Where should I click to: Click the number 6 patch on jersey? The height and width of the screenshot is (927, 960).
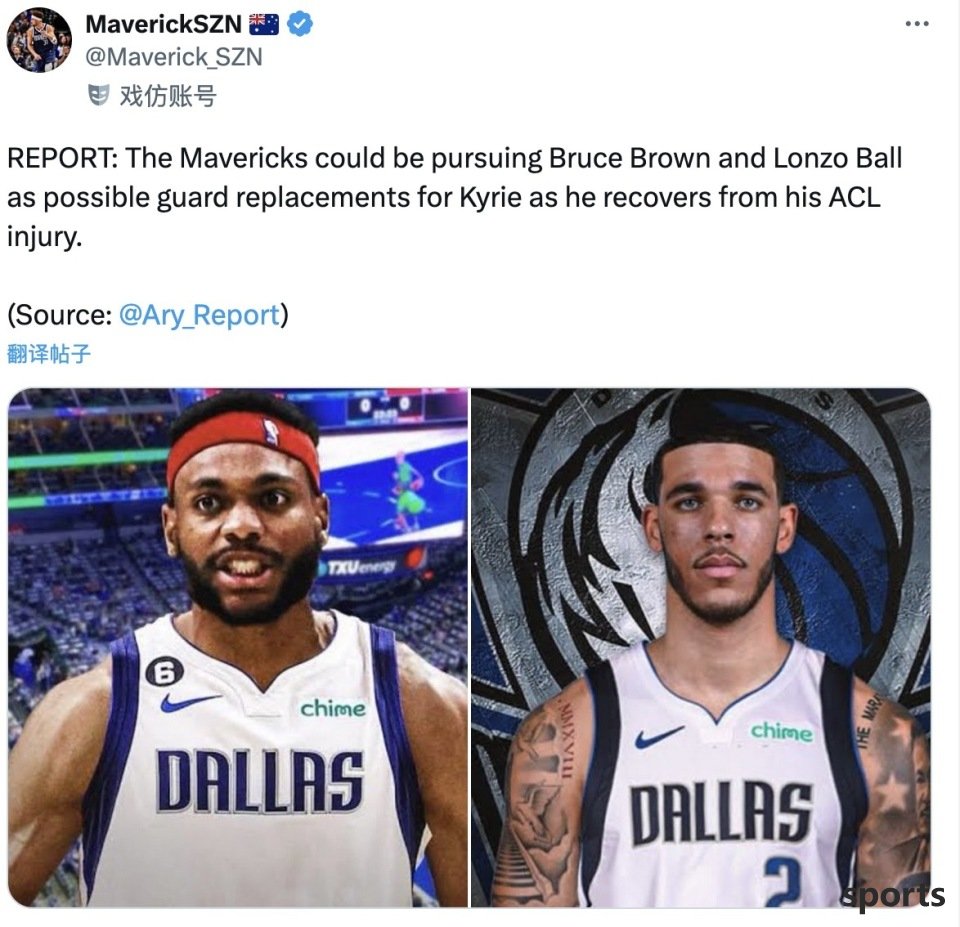[x=164, y=674]
